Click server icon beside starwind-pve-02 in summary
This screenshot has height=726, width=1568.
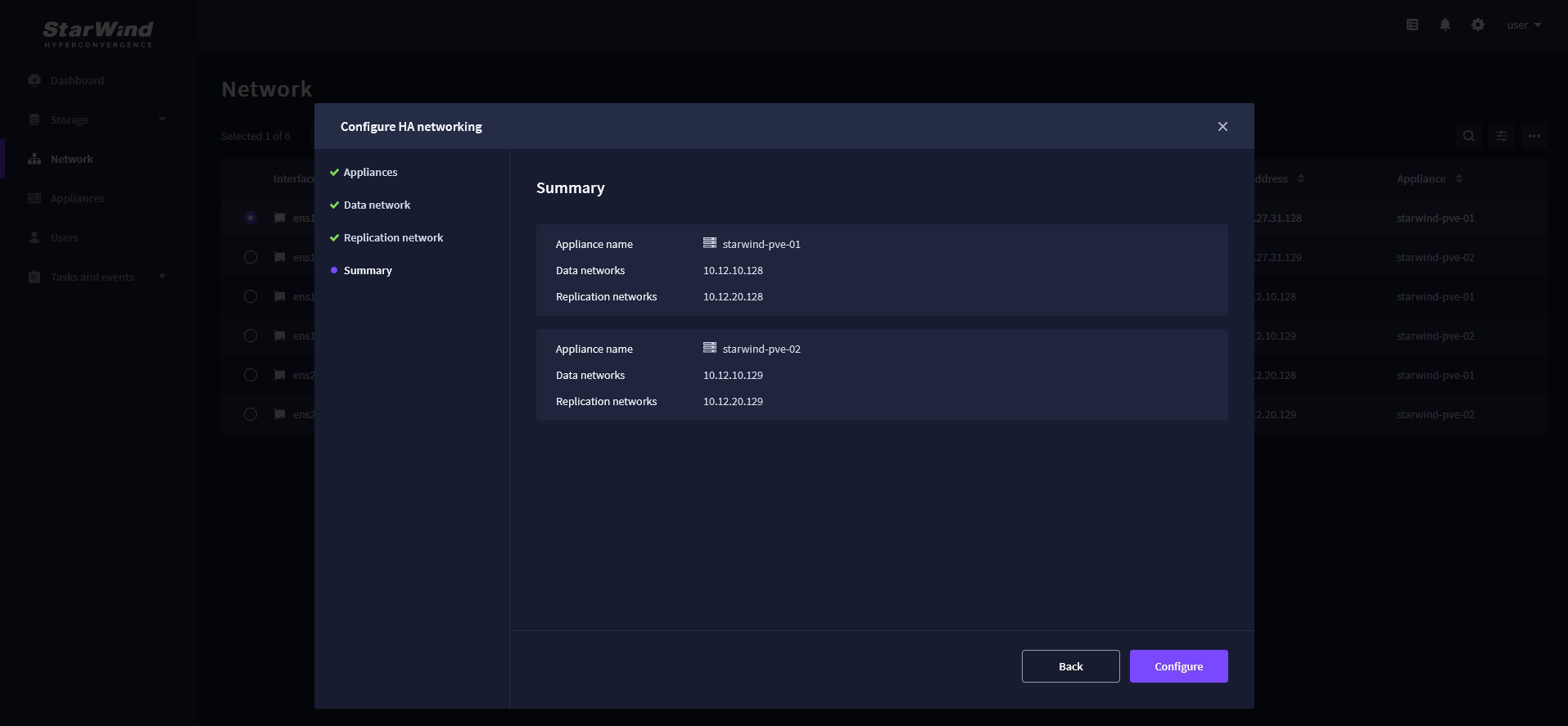tap(710, 348)
